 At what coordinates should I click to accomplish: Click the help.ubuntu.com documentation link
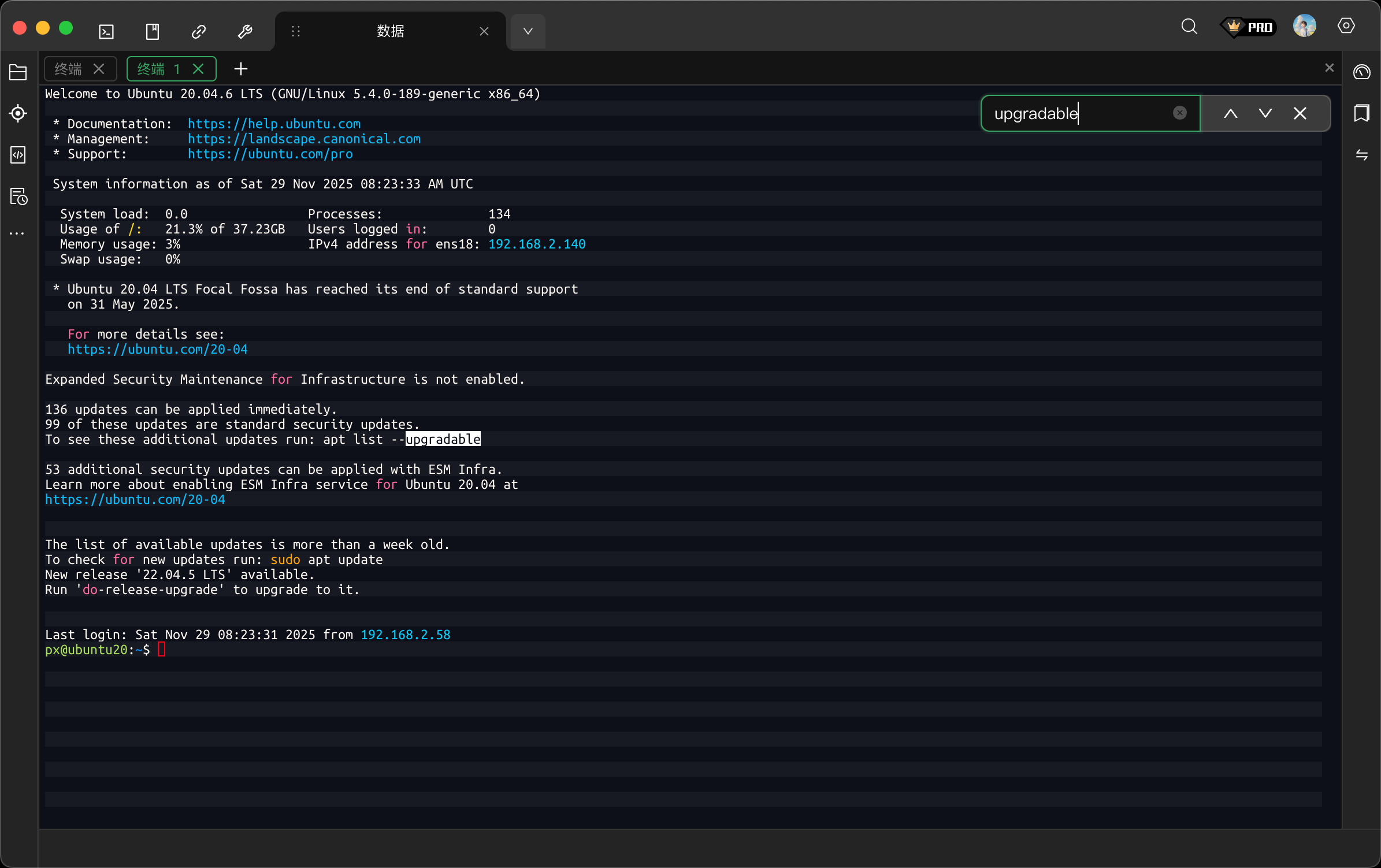pyautogui.click(x=274, y=124)
